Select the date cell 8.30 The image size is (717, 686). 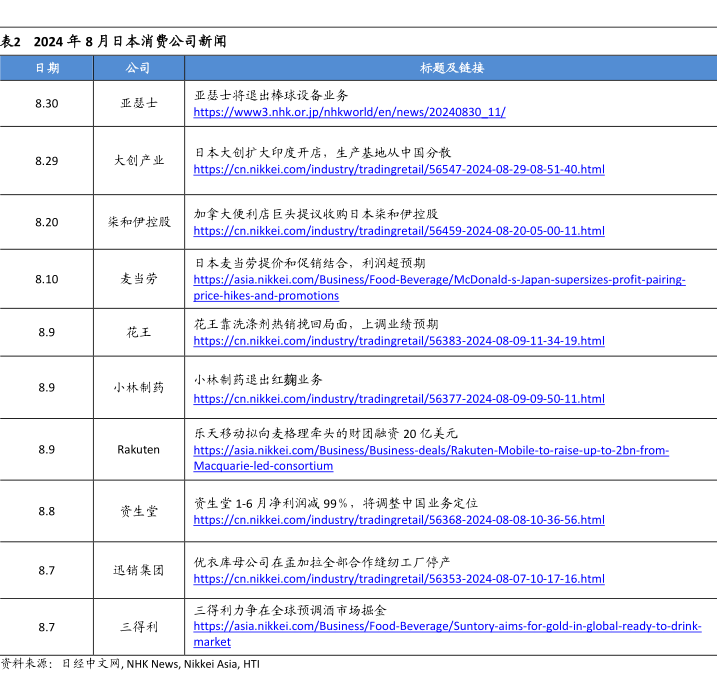pyautogui.click(x=47, y=103)
